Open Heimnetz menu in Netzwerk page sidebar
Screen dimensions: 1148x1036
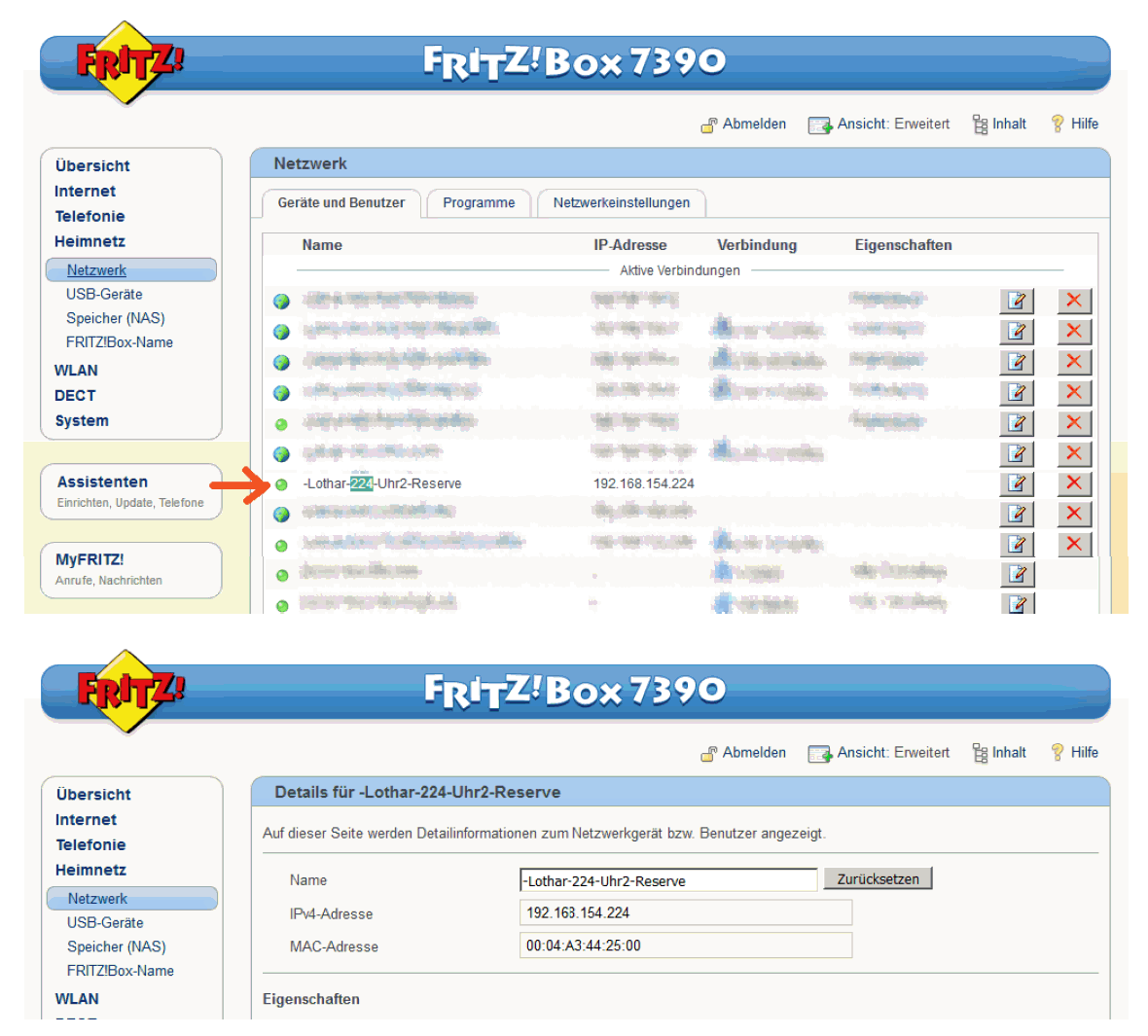click(x=90, y=241)
